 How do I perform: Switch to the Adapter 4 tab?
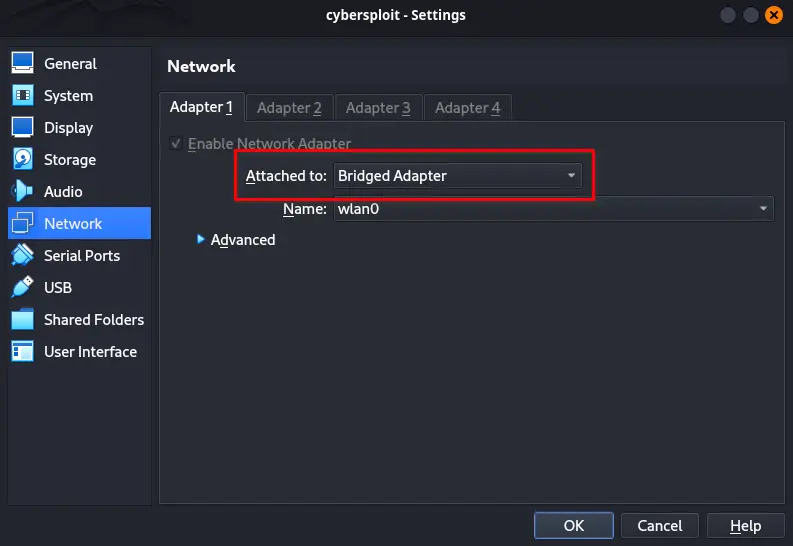coord(467,108)
